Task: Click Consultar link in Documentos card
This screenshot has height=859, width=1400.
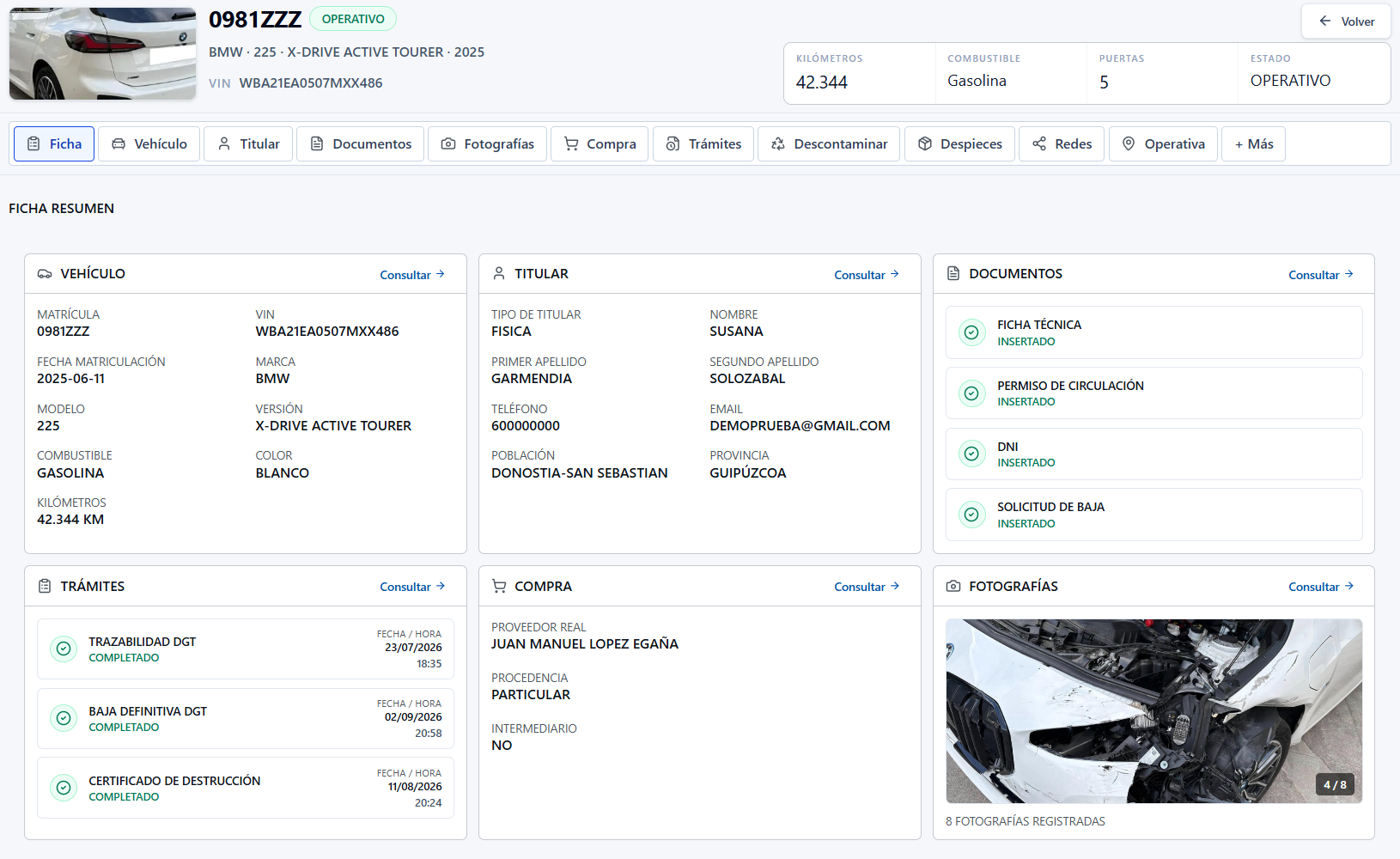Action: coord(1321,275)
